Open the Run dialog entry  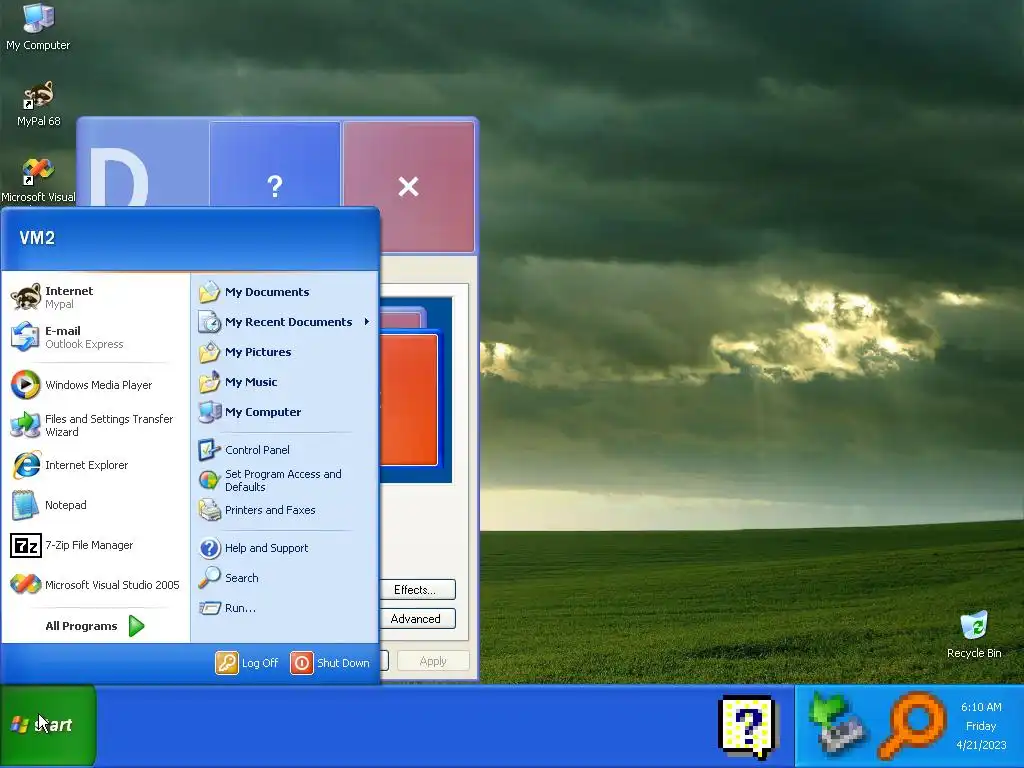pyautogui.click(x=285, y=608)
